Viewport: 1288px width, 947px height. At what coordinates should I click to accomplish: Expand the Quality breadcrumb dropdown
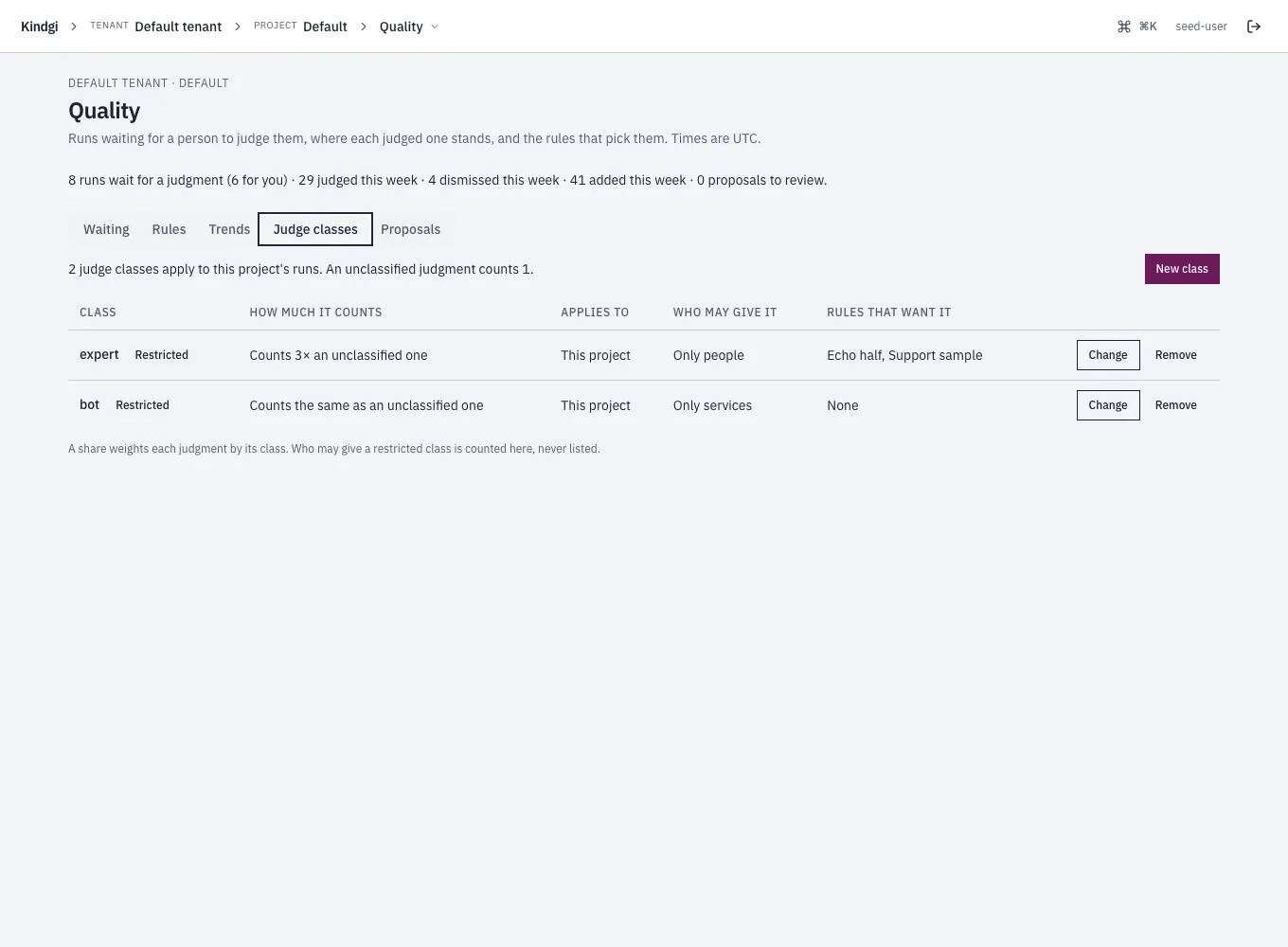coord(409,27)
